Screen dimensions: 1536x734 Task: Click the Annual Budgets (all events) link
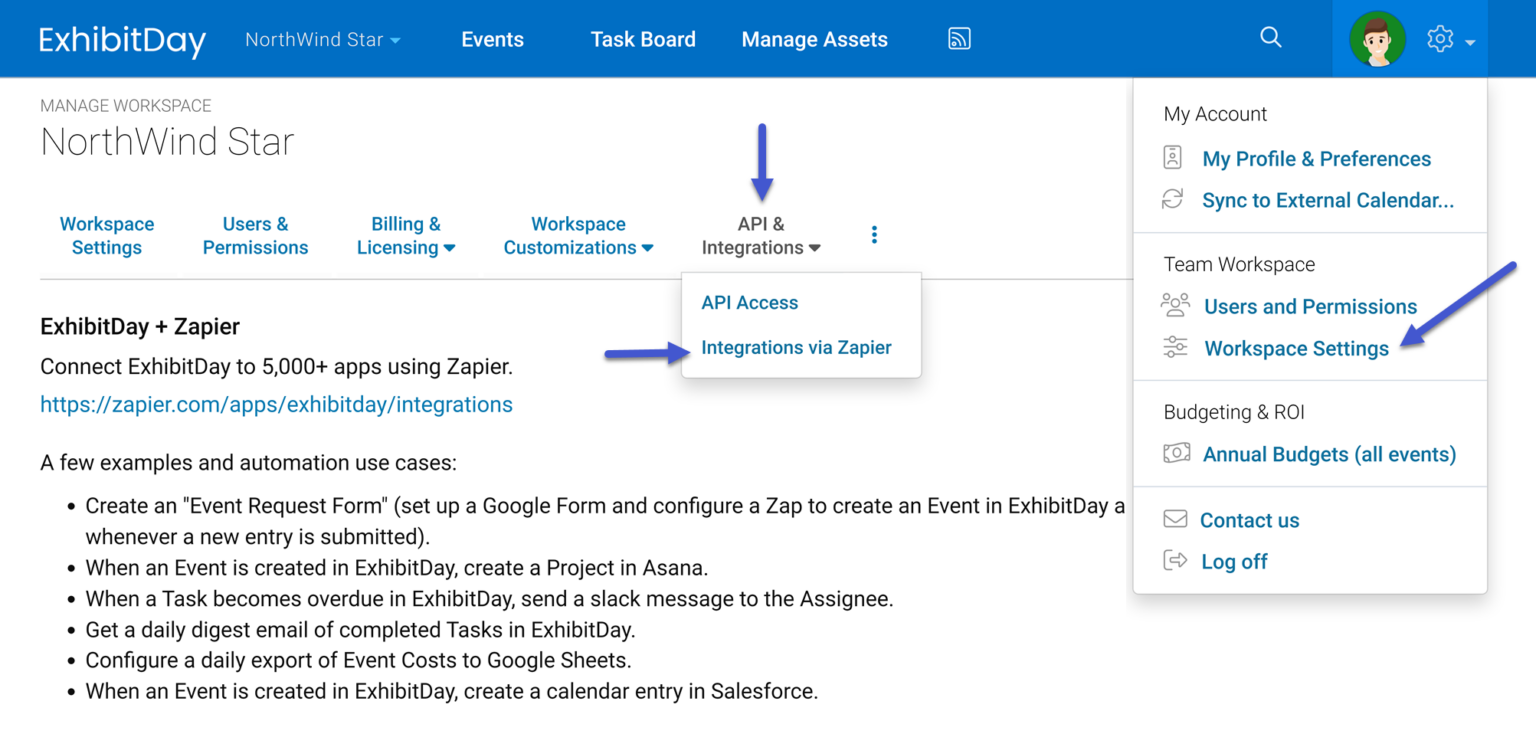pyautogui.click(x=1328, y=453)
